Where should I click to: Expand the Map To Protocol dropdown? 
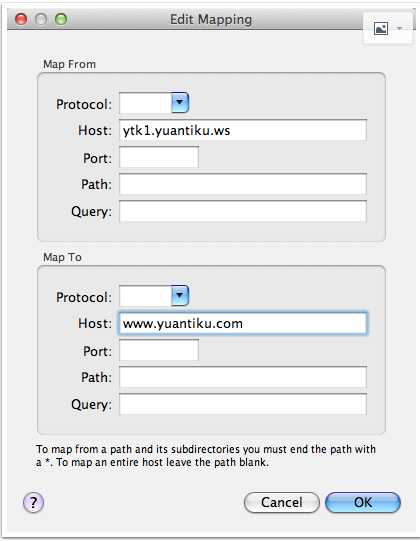(x=180, y=295)
